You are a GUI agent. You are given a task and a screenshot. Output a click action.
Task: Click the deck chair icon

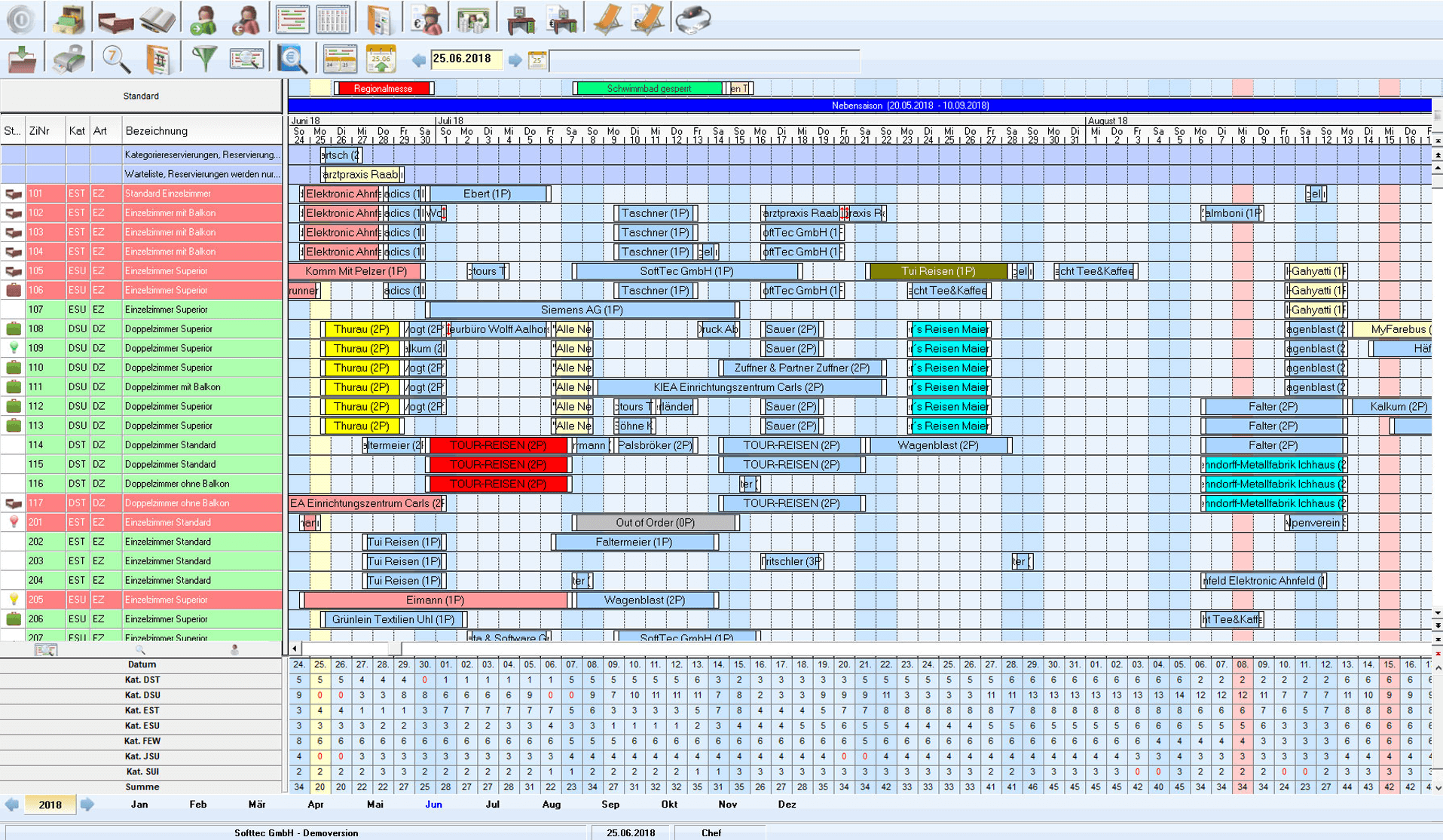607,20
